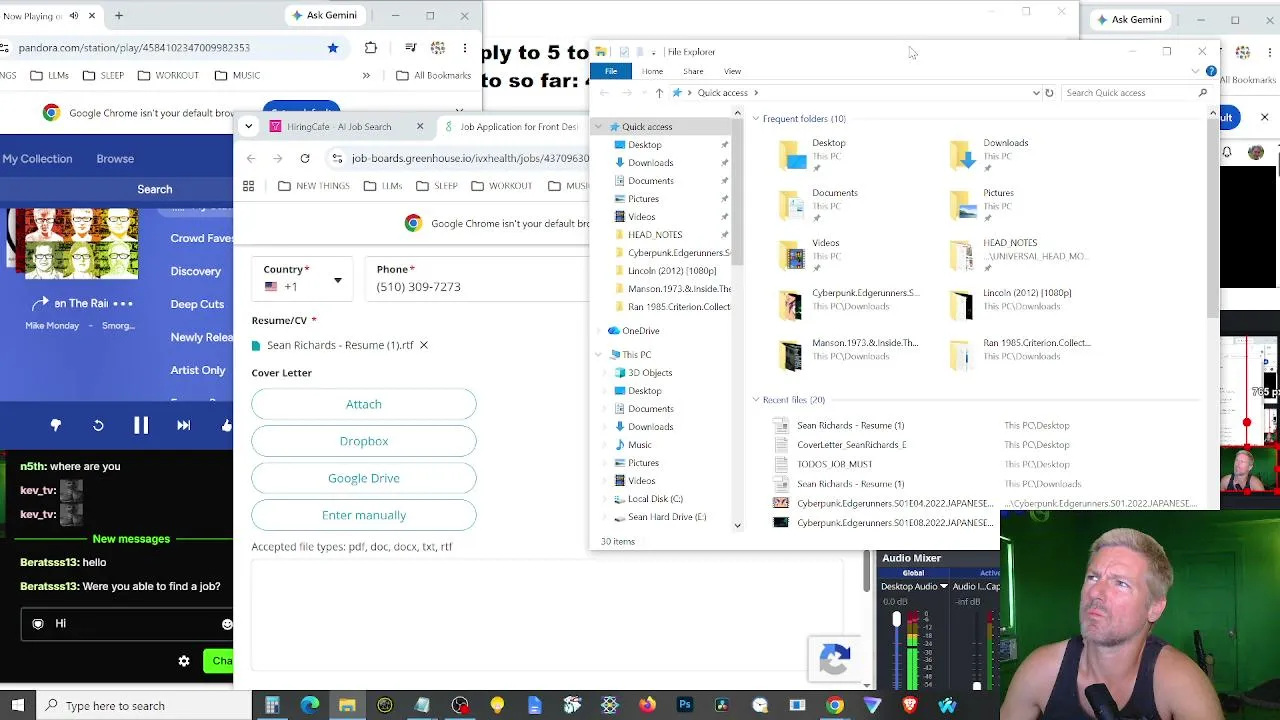Expand the OneDrive tree node
Screen dimensions: 1280x720
(x=601, y=331)
